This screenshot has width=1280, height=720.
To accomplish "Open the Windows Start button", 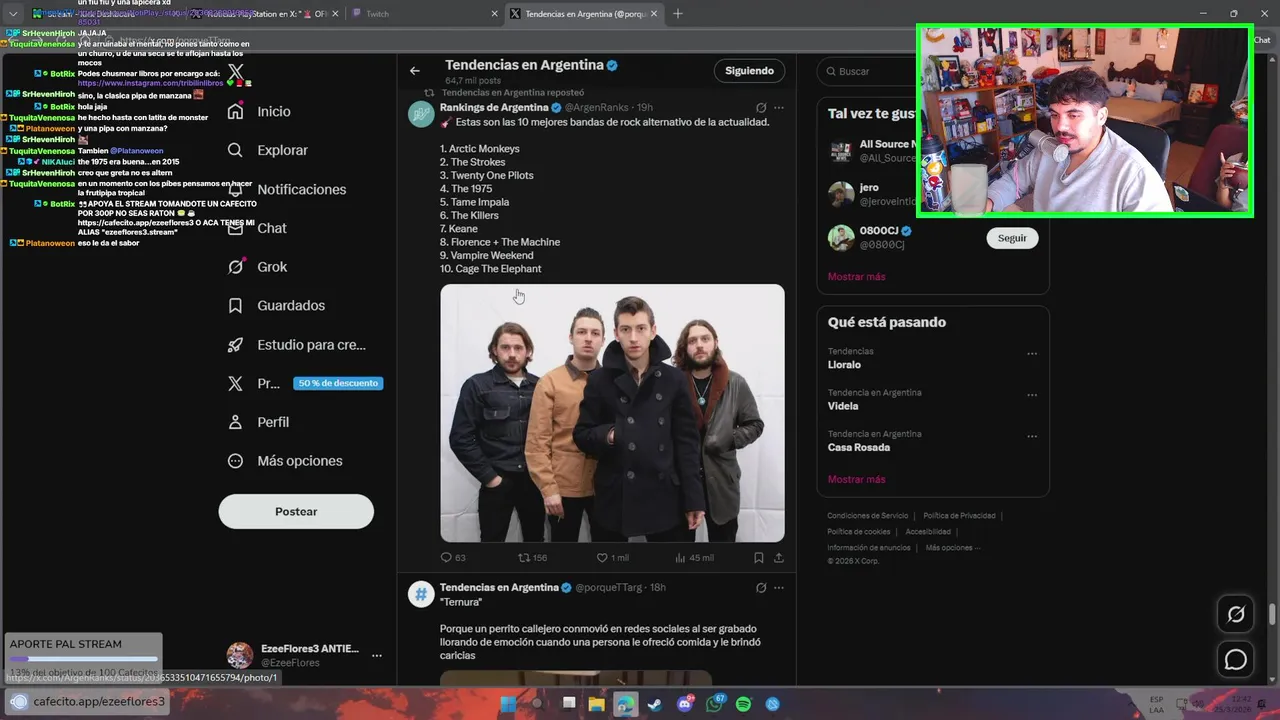I will (508, 704).
